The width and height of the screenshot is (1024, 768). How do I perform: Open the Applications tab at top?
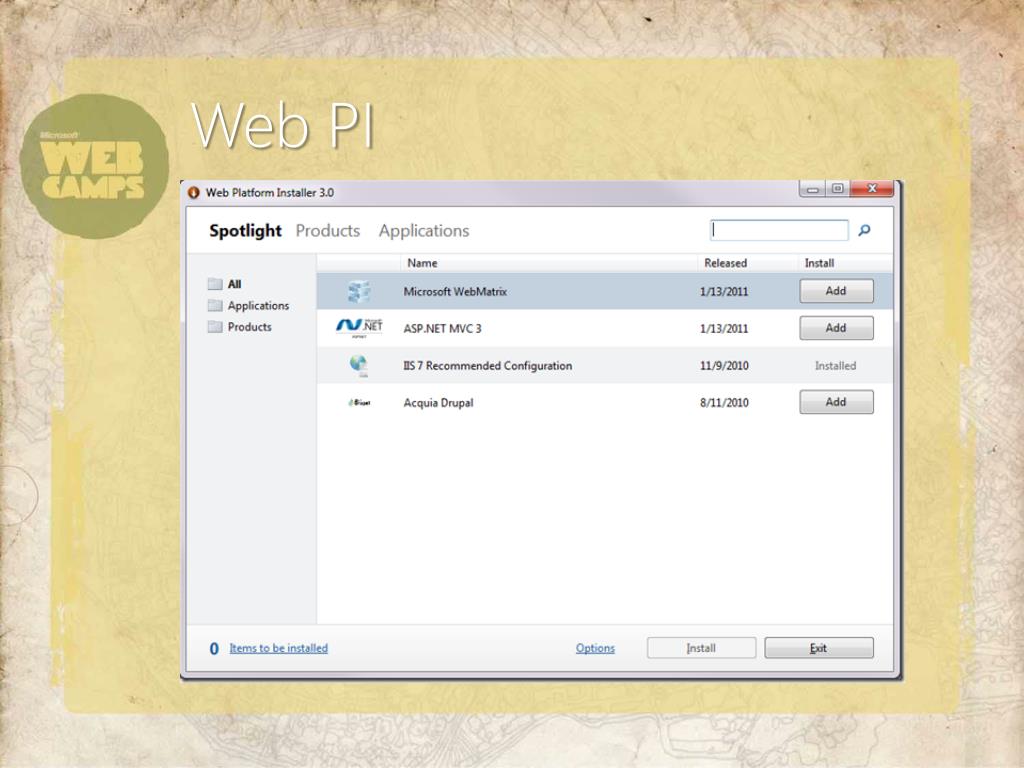(424, 231)
